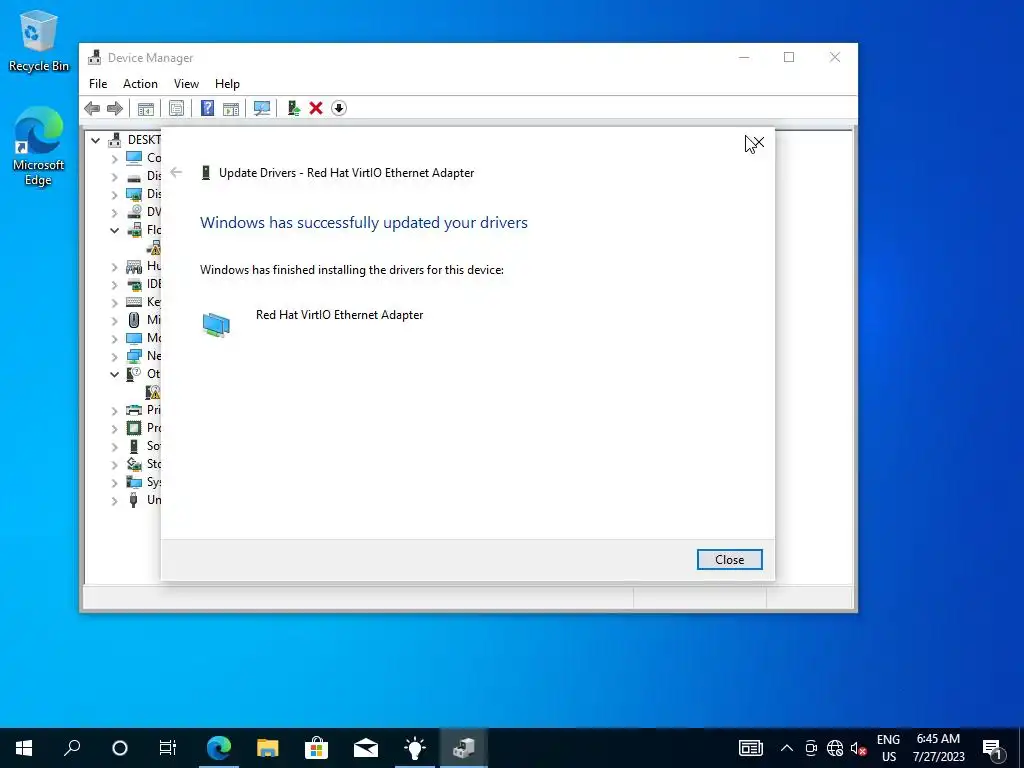Open File Explorer from taskbar
The height and width of the screenshot is (768, 1024).
(268, 748)
